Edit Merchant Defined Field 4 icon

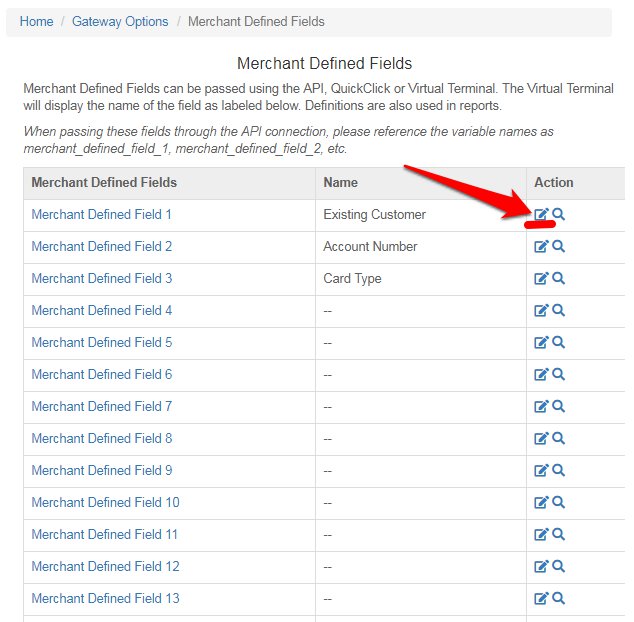(541, 310)
